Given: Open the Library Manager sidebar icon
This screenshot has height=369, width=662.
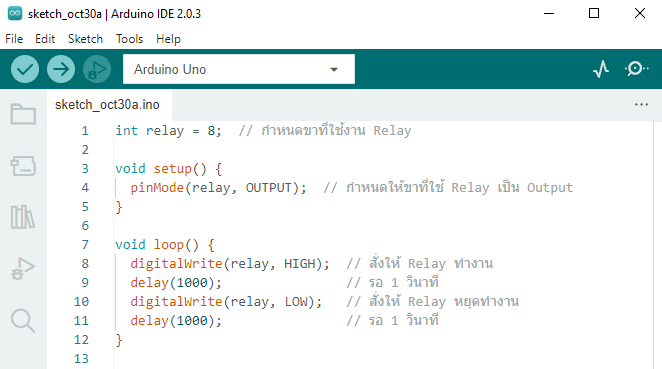Looking at the screenshot, I should click(x=23, y=217).
